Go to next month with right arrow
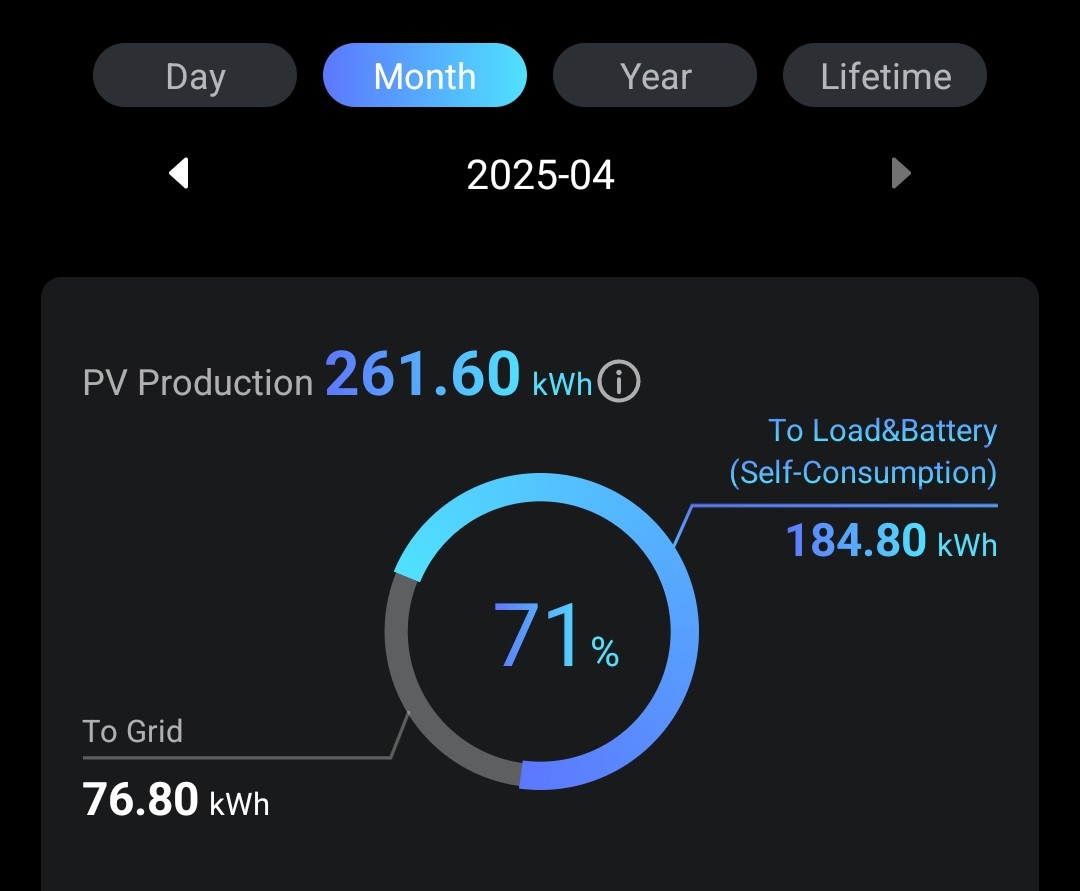 point(901,173)
